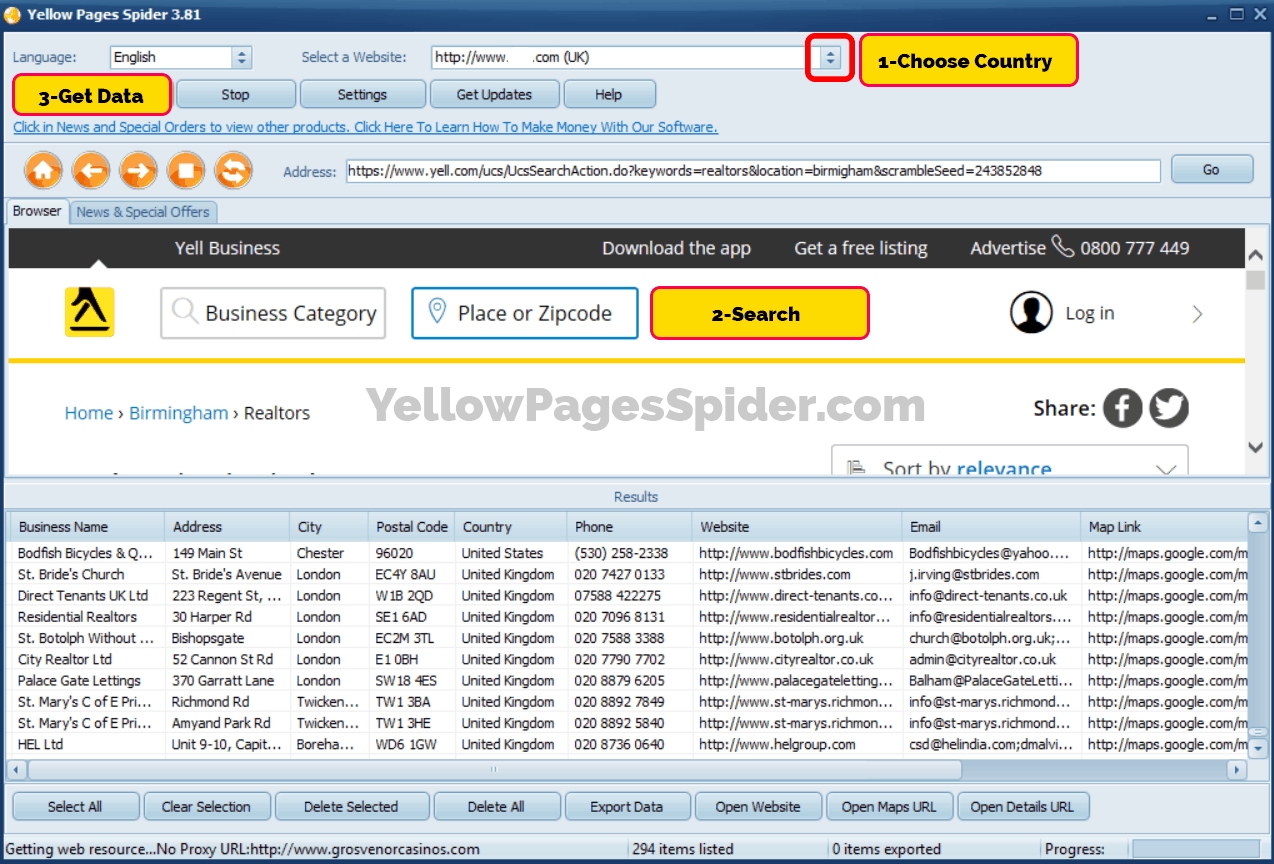The image size is (1274, 864).
Task: Refresh the page with orange reload icon
Action: click(233, 170)
